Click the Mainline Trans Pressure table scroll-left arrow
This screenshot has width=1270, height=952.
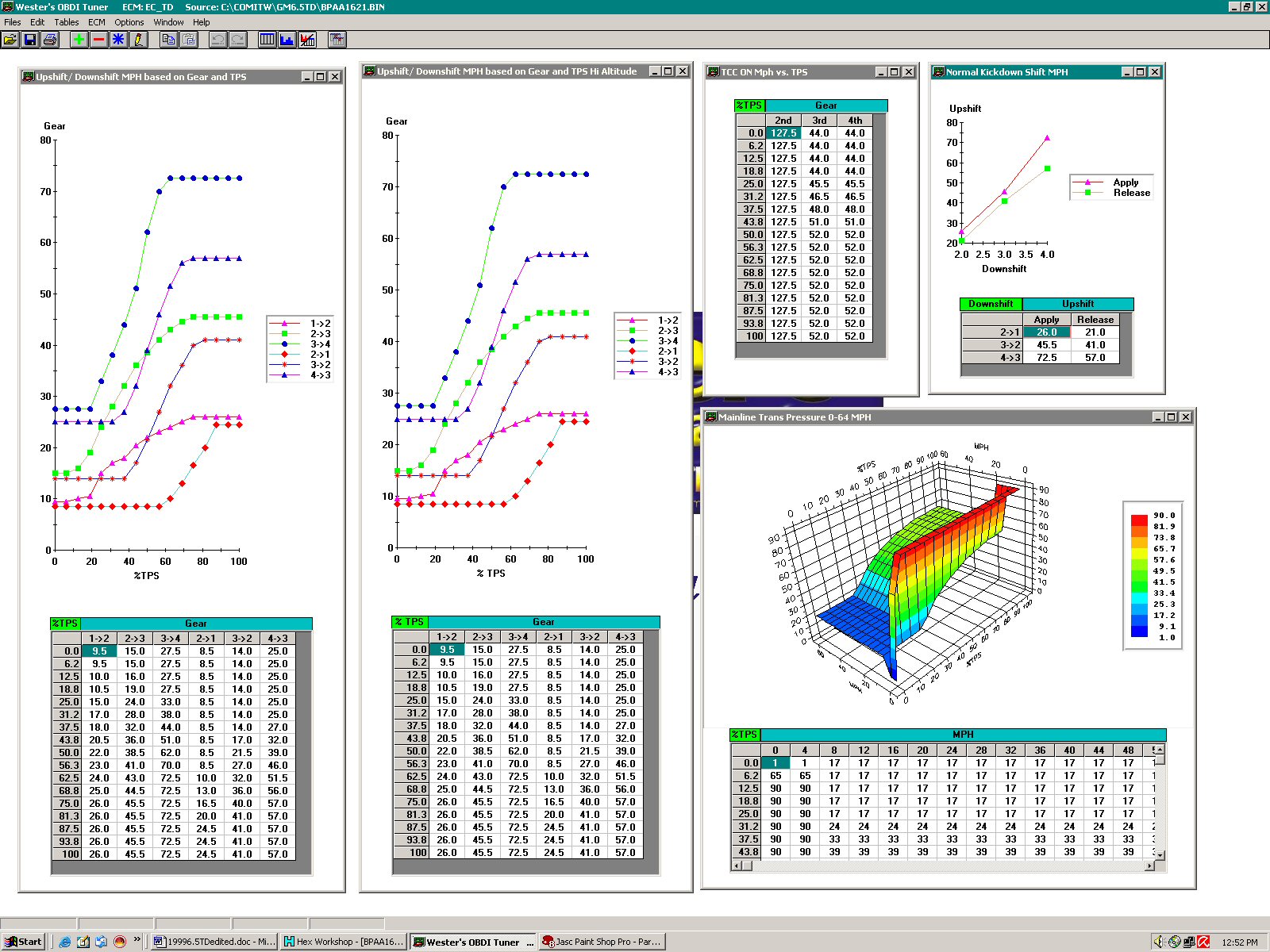pos(737,866)
